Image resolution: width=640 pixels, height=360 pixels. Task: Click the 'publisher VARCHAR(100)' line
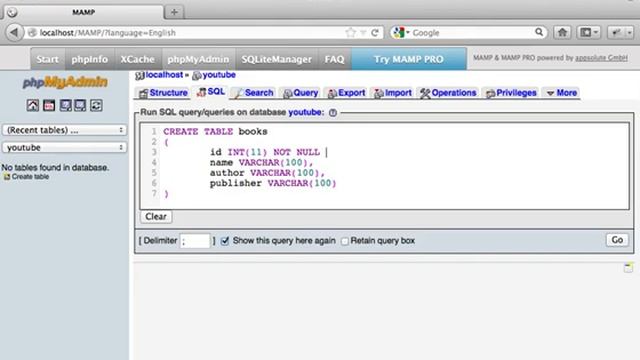273,183
